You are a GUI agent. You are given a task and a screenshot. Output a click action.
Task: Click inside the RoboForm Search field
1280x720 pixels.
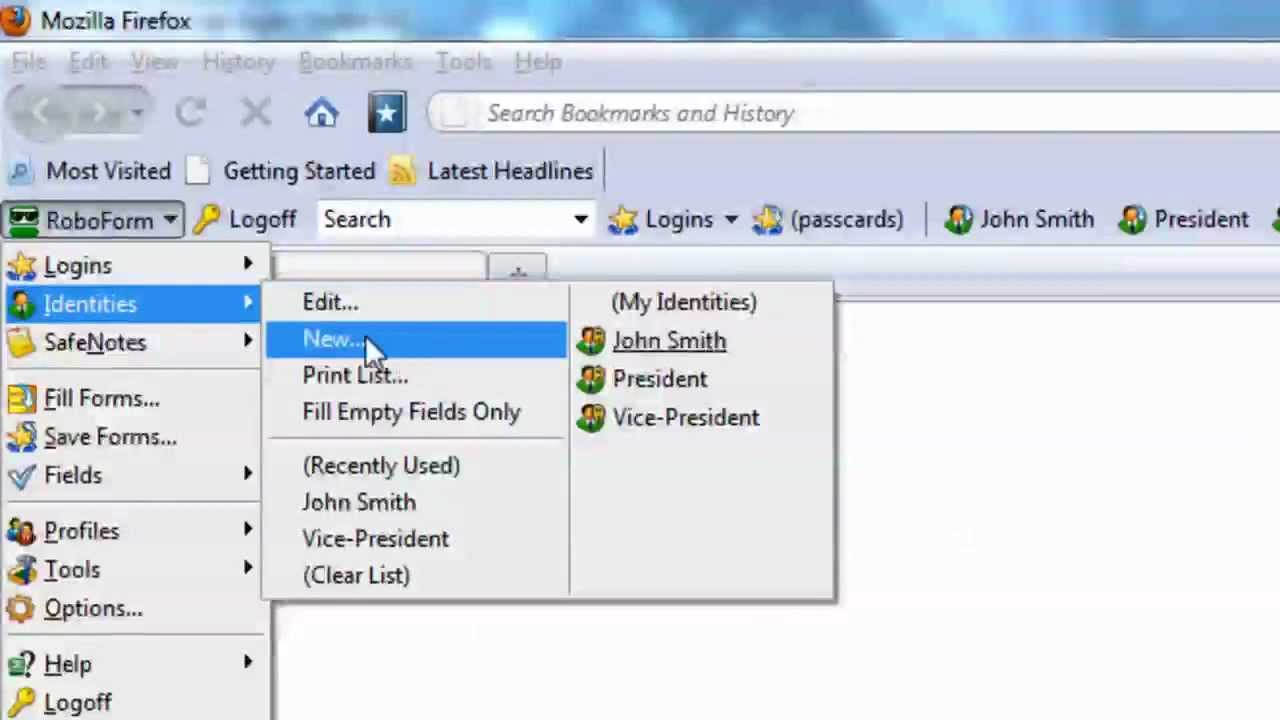click(443, 219)
